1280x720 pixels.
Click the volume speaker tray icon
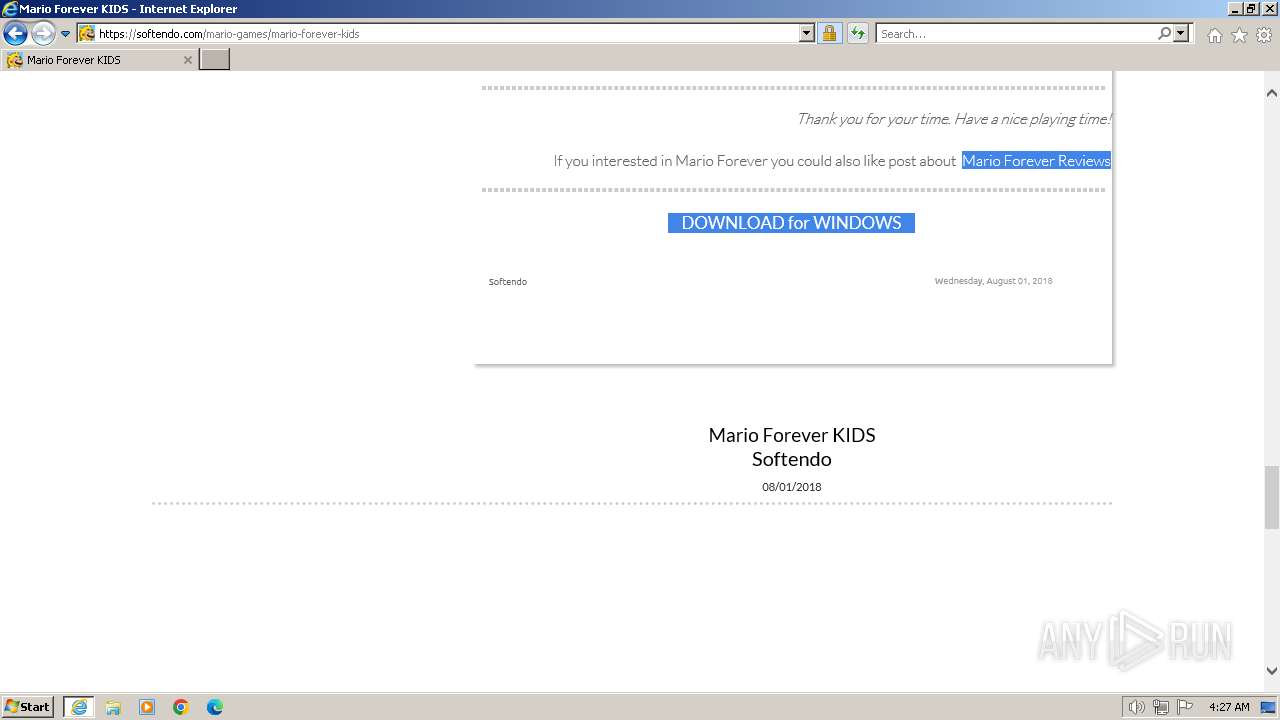[x=1136, y=707]
